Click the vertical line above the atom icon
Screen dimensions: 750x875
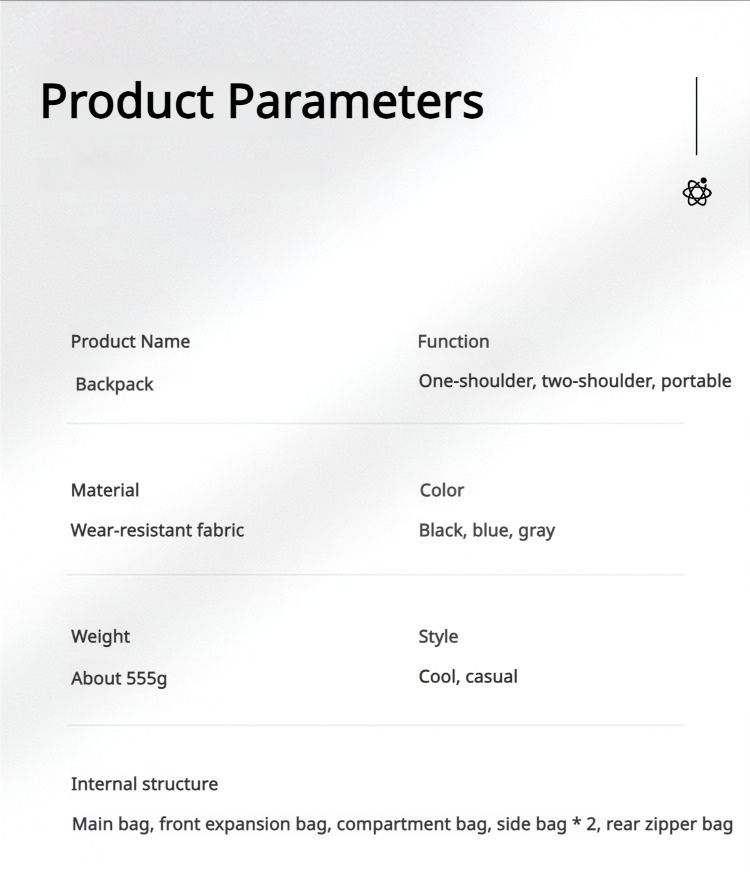tap(697, 116)
